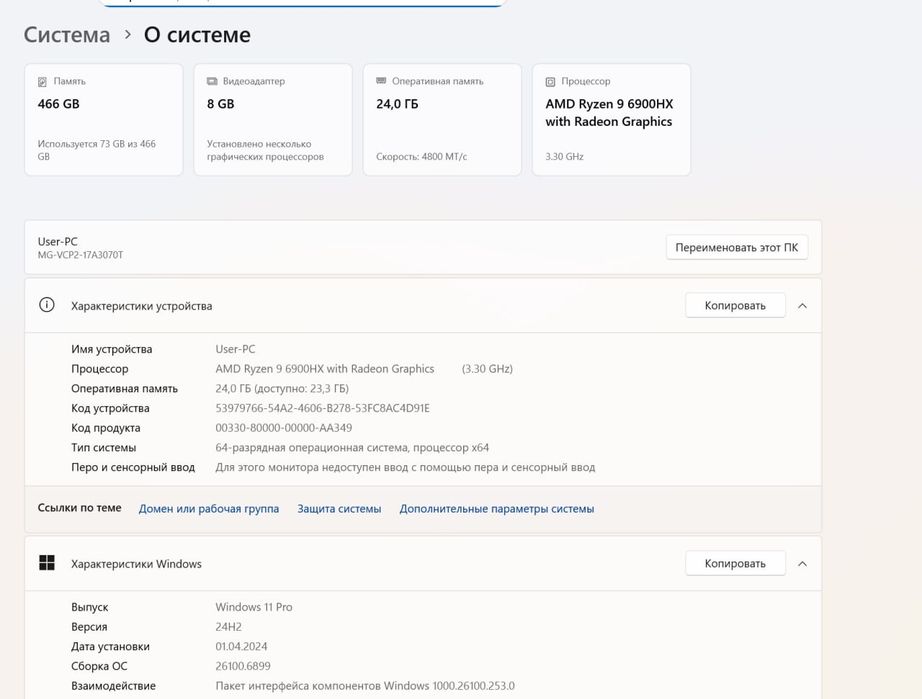Click the processor icon in Процессор card
922x699 pixels.
point(550,82)
